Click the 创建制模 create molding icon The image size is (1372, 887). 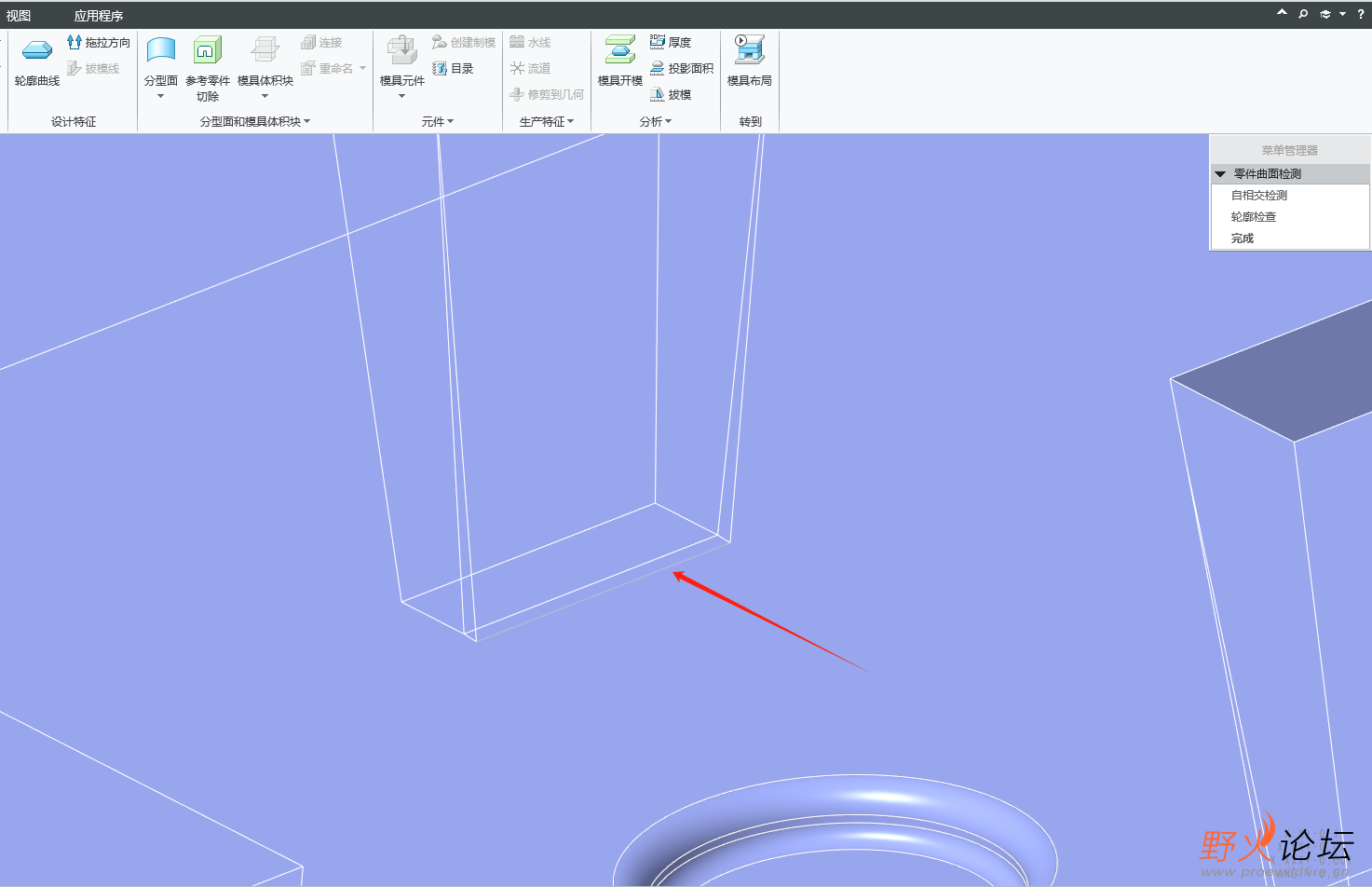click(440, 42)
